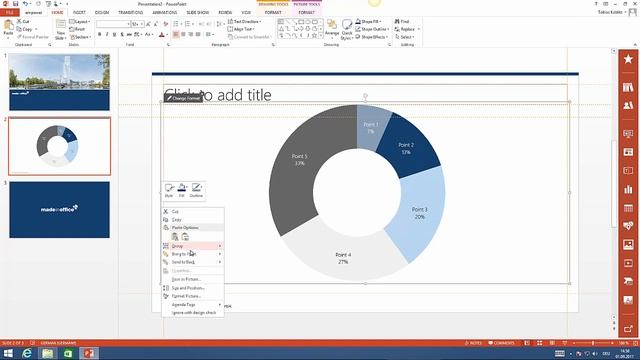Image resolution: width=640 pixels, height=360 pixels.
Task: Open the Shape Effects dropdown
Action: tap(371, 37)
